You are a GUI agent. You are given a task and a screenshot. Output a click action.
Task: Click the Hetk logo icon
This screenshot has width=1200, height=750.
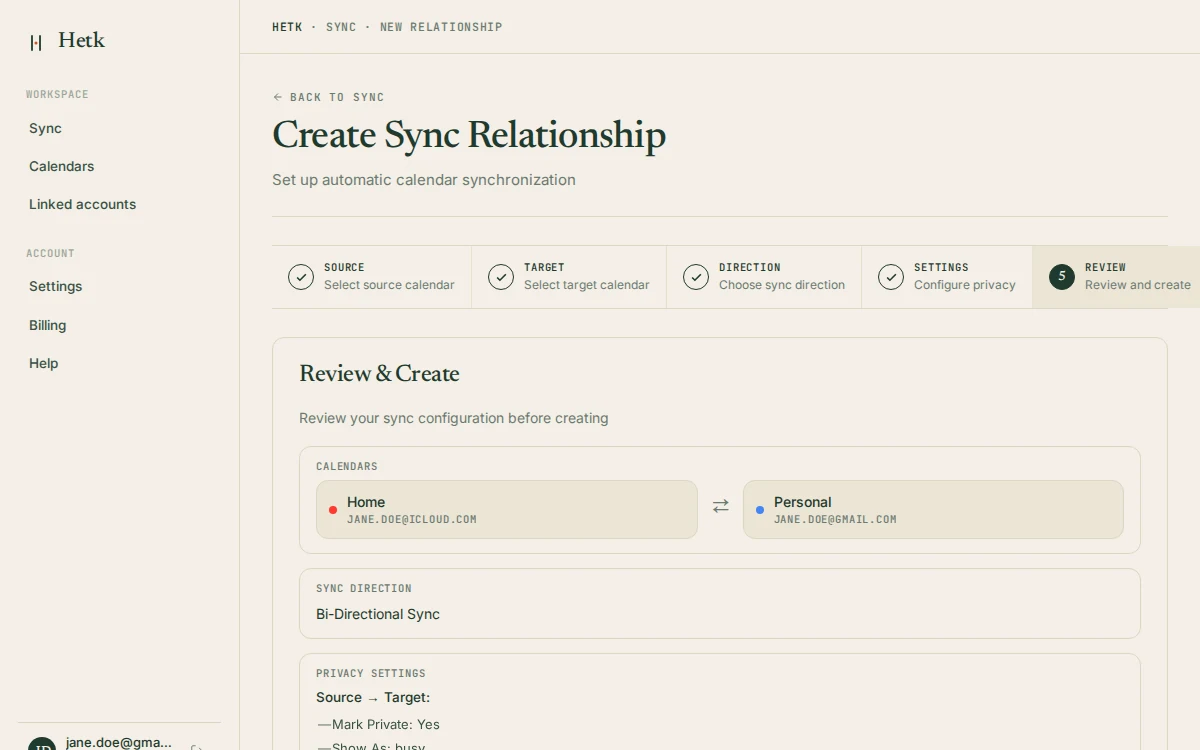point(36,42)
